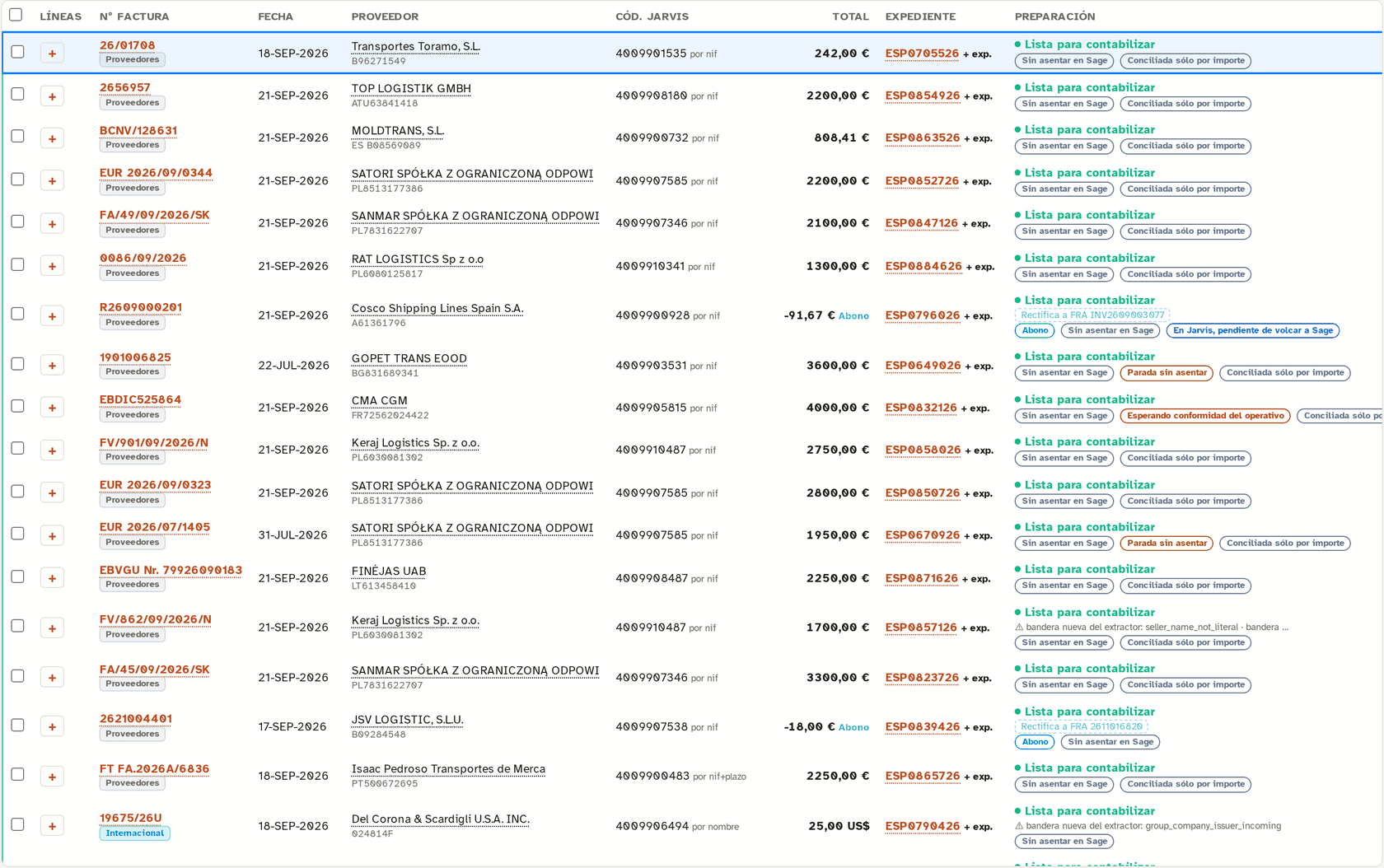Open invoice link FA/49/09/2026/SK

(x=155, y=215)
